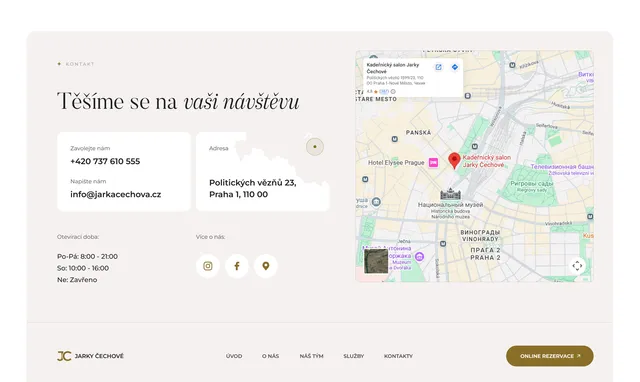Click the directions icon in map card
The height and width of the screenshot is (382, 640).
click(x=455, y=67)
